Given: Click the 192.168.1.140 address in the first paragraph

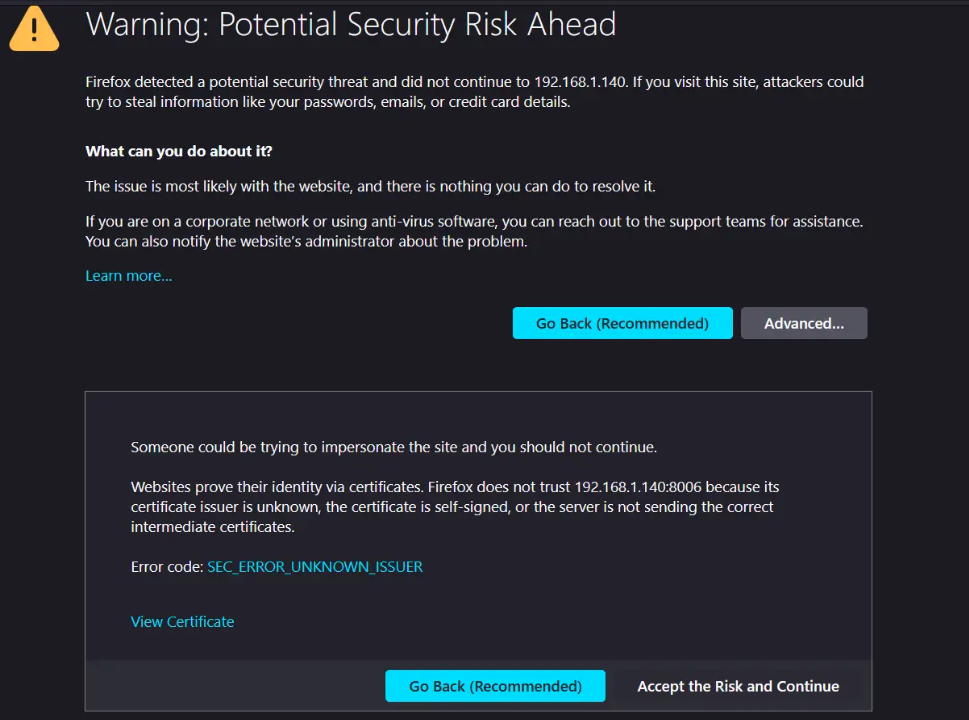Looking at the screenshot, I should [x=580, y=82].
